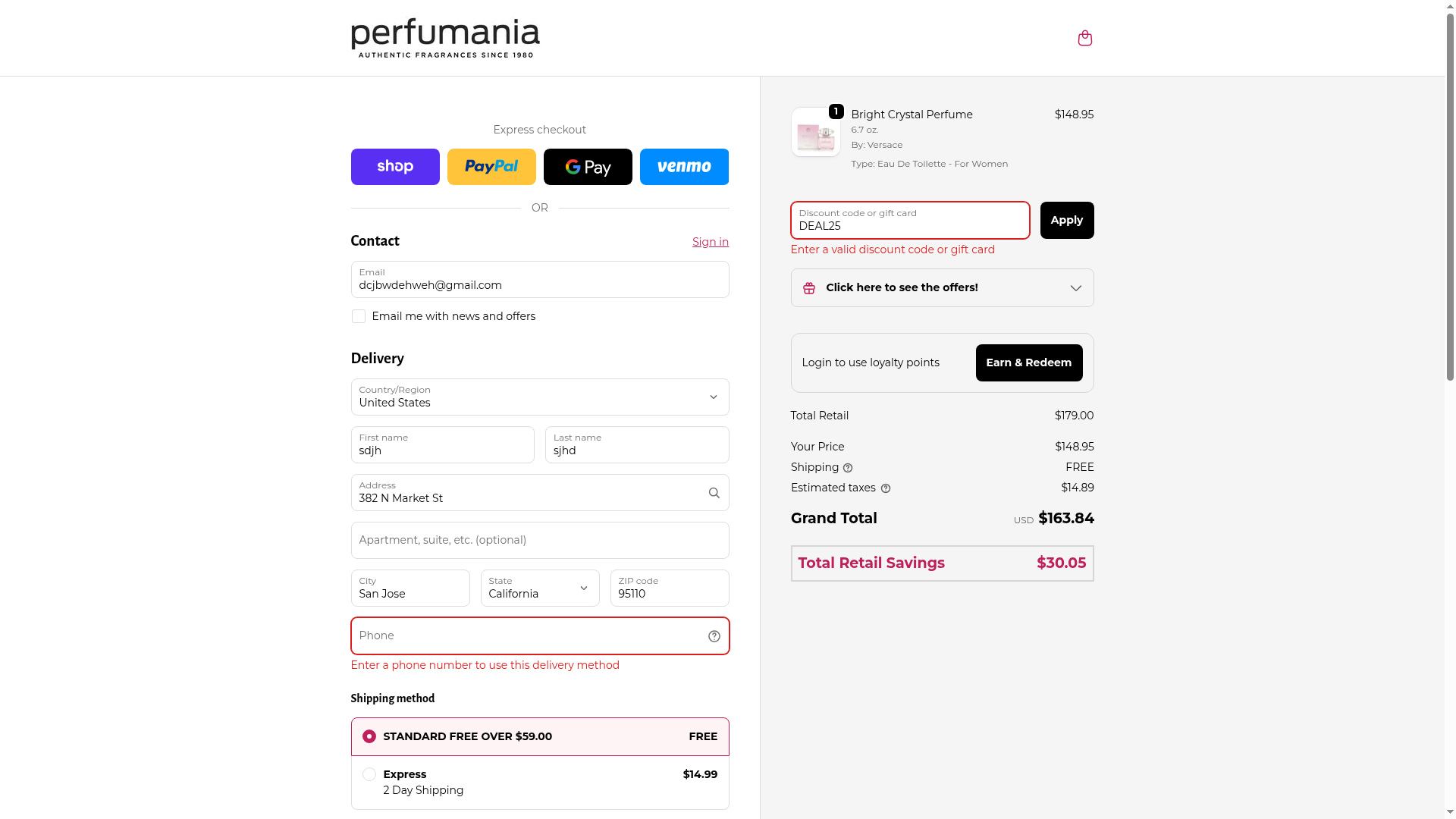Click the address search magnifier icon
Screen dimensions: 1456x819
714,493
